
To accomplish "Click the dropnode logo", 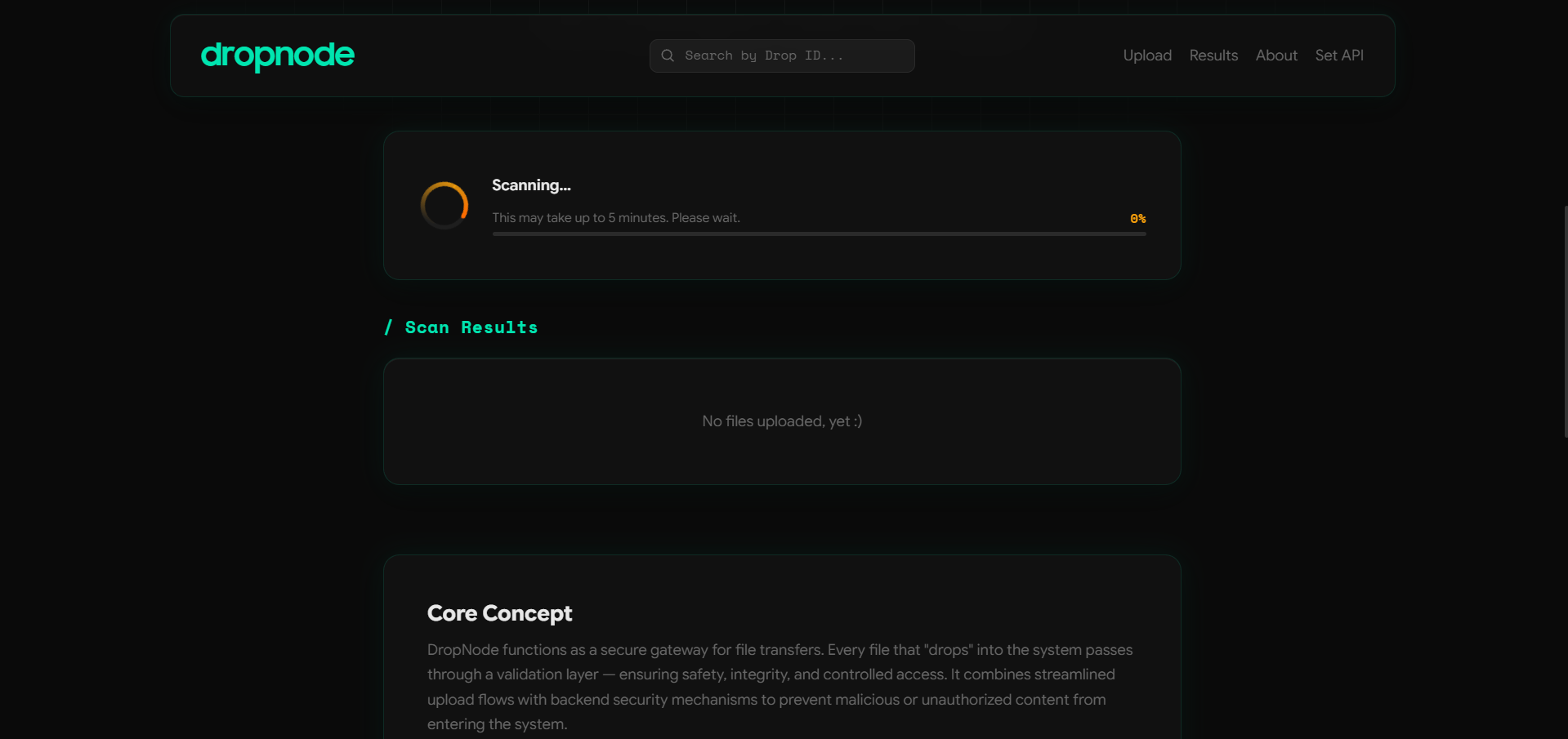I will click(x=277, y=56).
